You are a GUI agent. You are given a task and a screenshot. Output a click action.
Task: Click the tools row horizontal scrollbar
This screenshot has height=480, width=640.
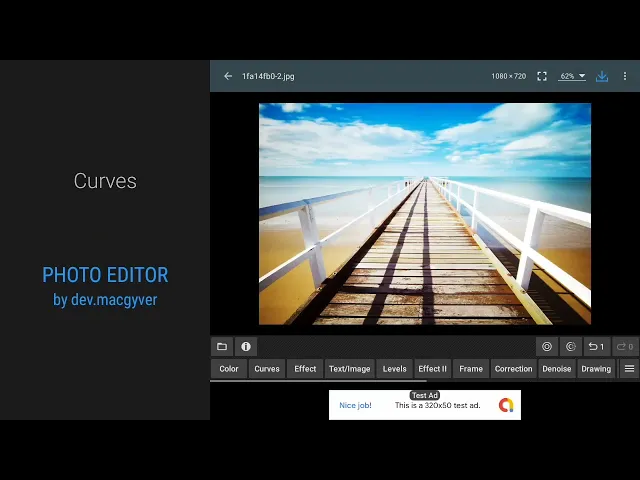(318, 381)
